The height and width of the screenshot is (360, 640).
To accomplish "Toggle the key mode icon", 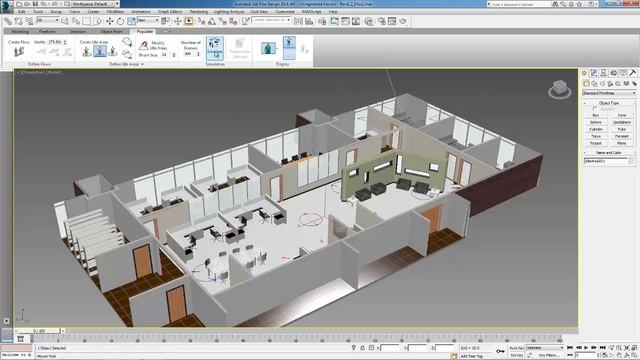I will click(570, 355).
